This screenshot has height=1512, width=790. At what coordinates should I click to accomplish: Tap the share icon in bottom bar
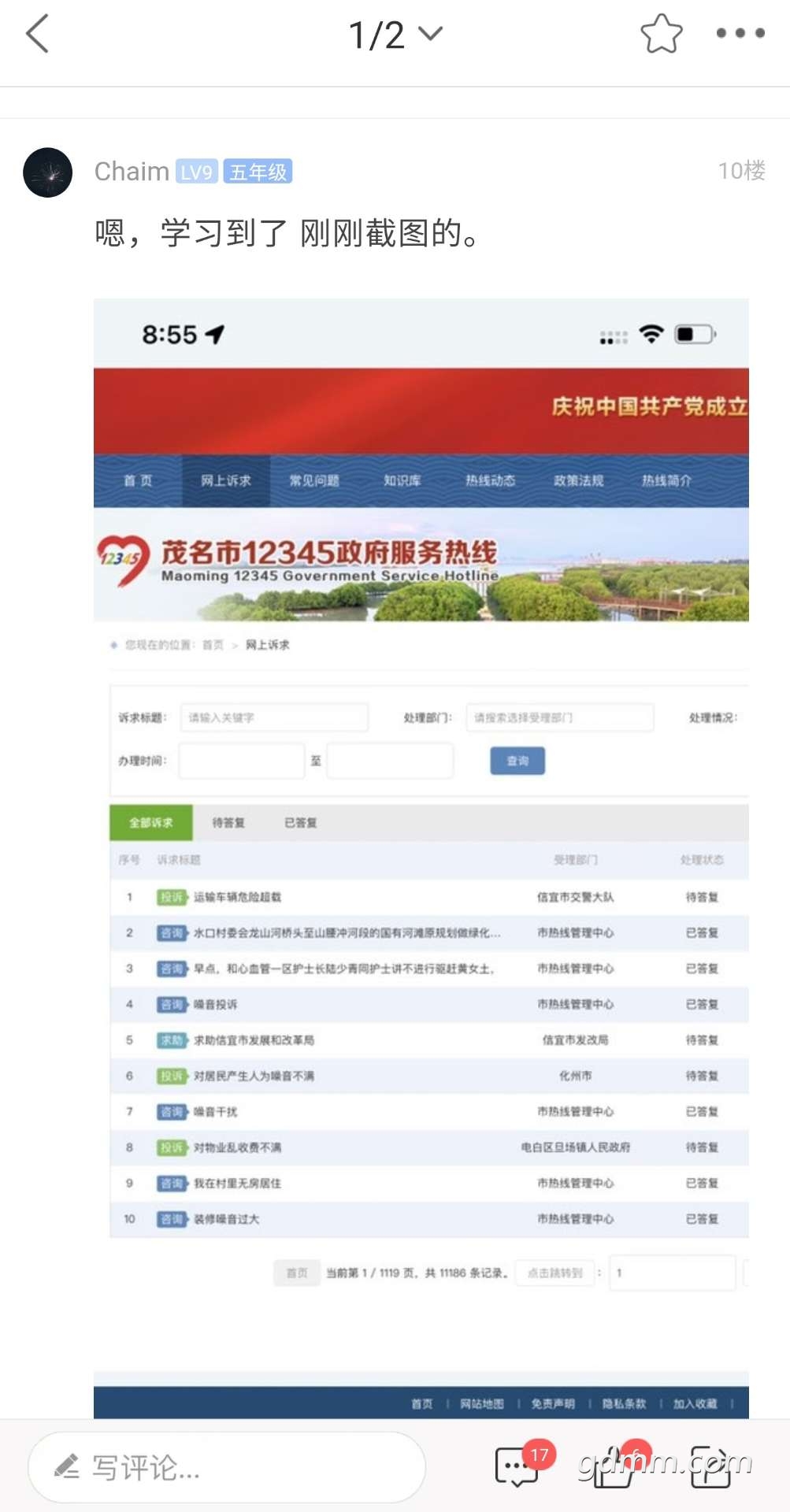click(710, 1466)
